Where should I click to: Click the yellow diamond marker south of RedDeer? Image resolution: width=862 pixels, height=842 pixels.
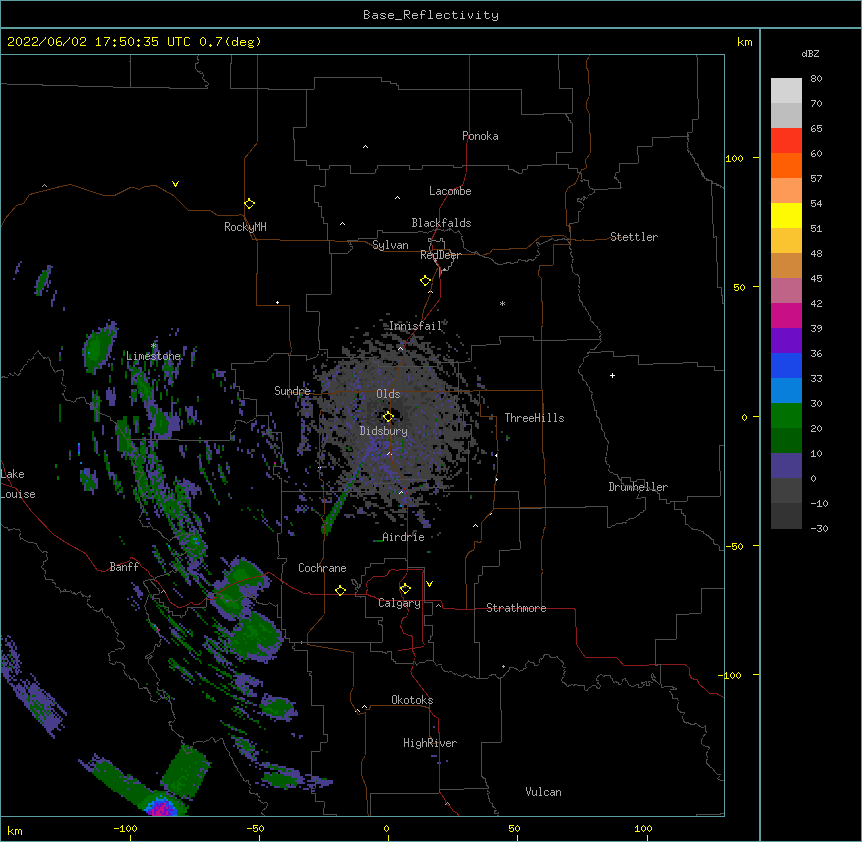click(x=426, y=281)
